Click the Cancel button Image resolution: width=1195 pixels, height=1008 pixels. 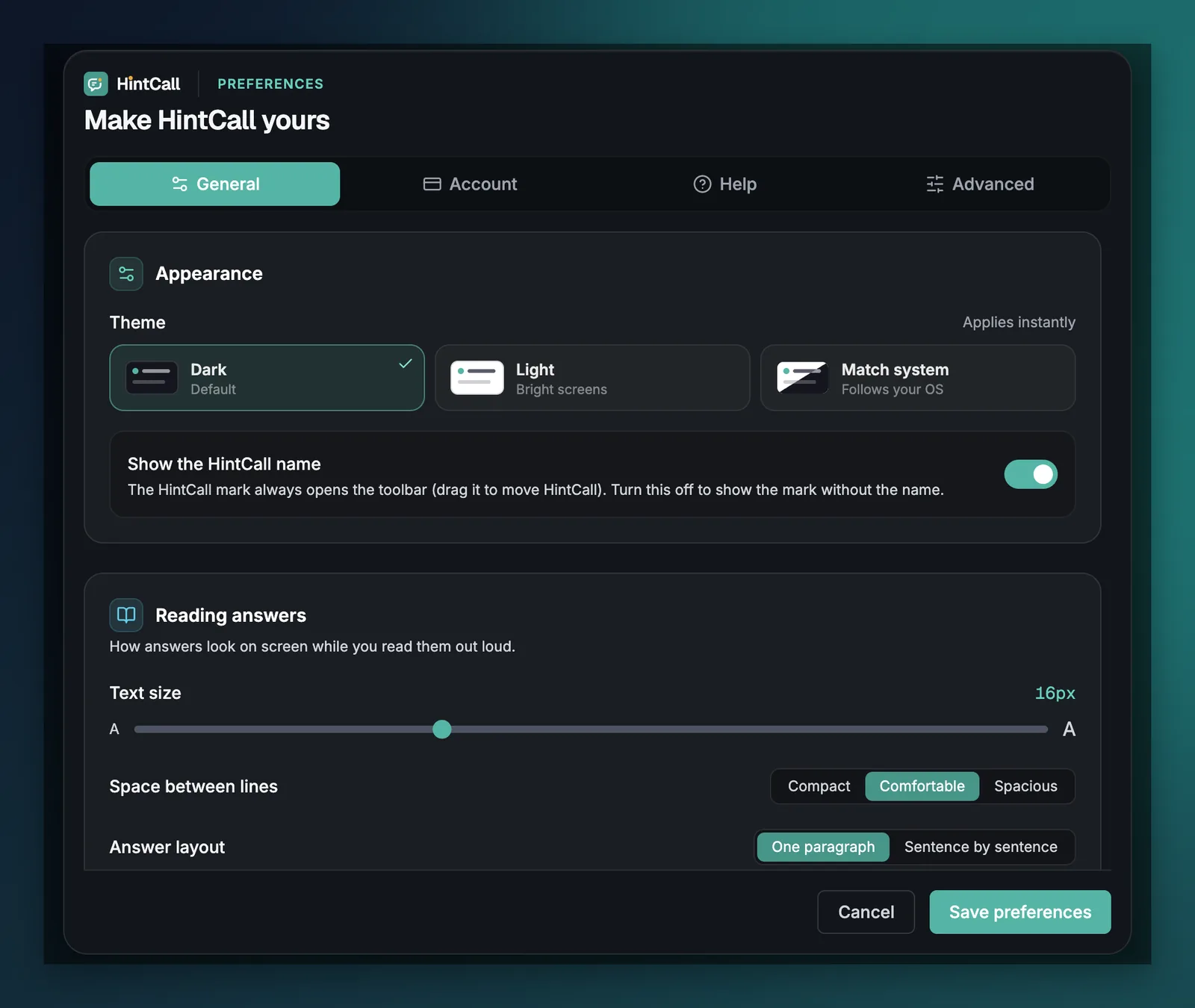866,912
